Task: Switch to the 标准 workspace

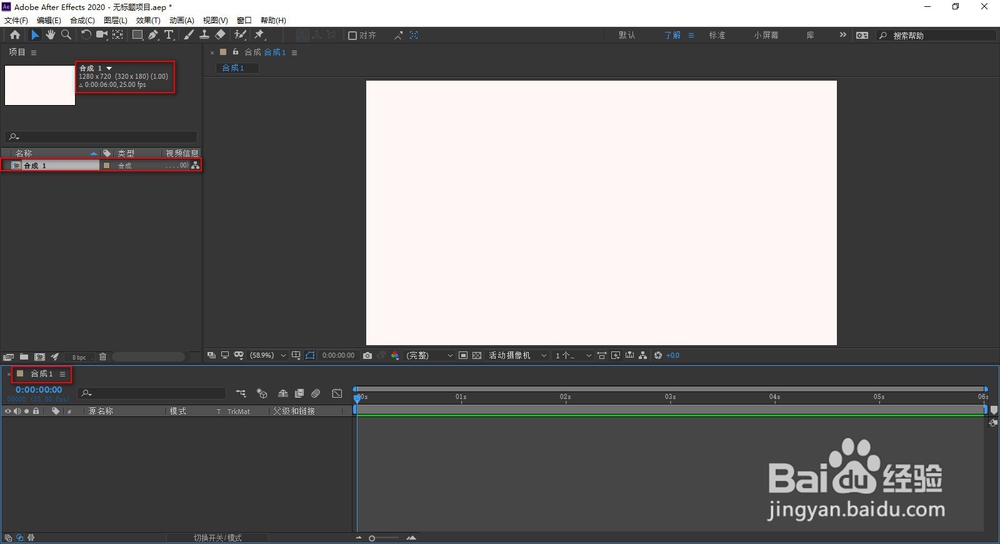Action: click(x=717, y=35)
